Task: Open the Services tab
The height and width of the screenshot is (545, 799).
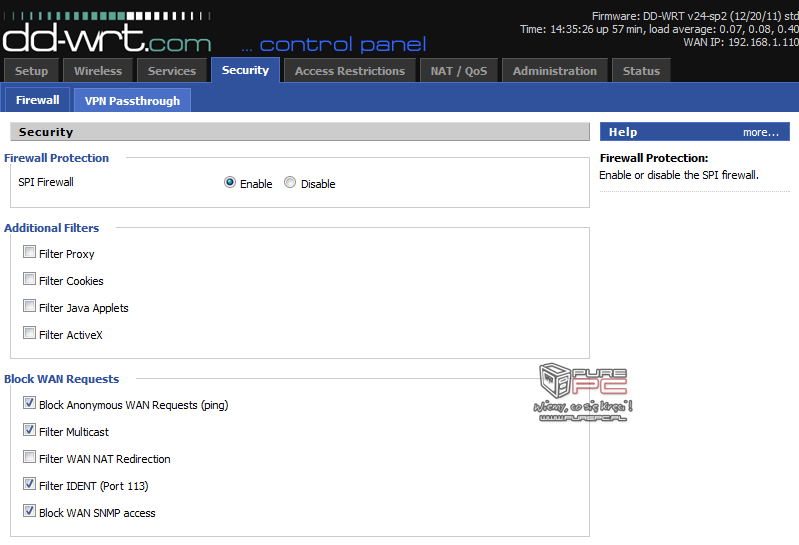Action: (x=172, y=71)
